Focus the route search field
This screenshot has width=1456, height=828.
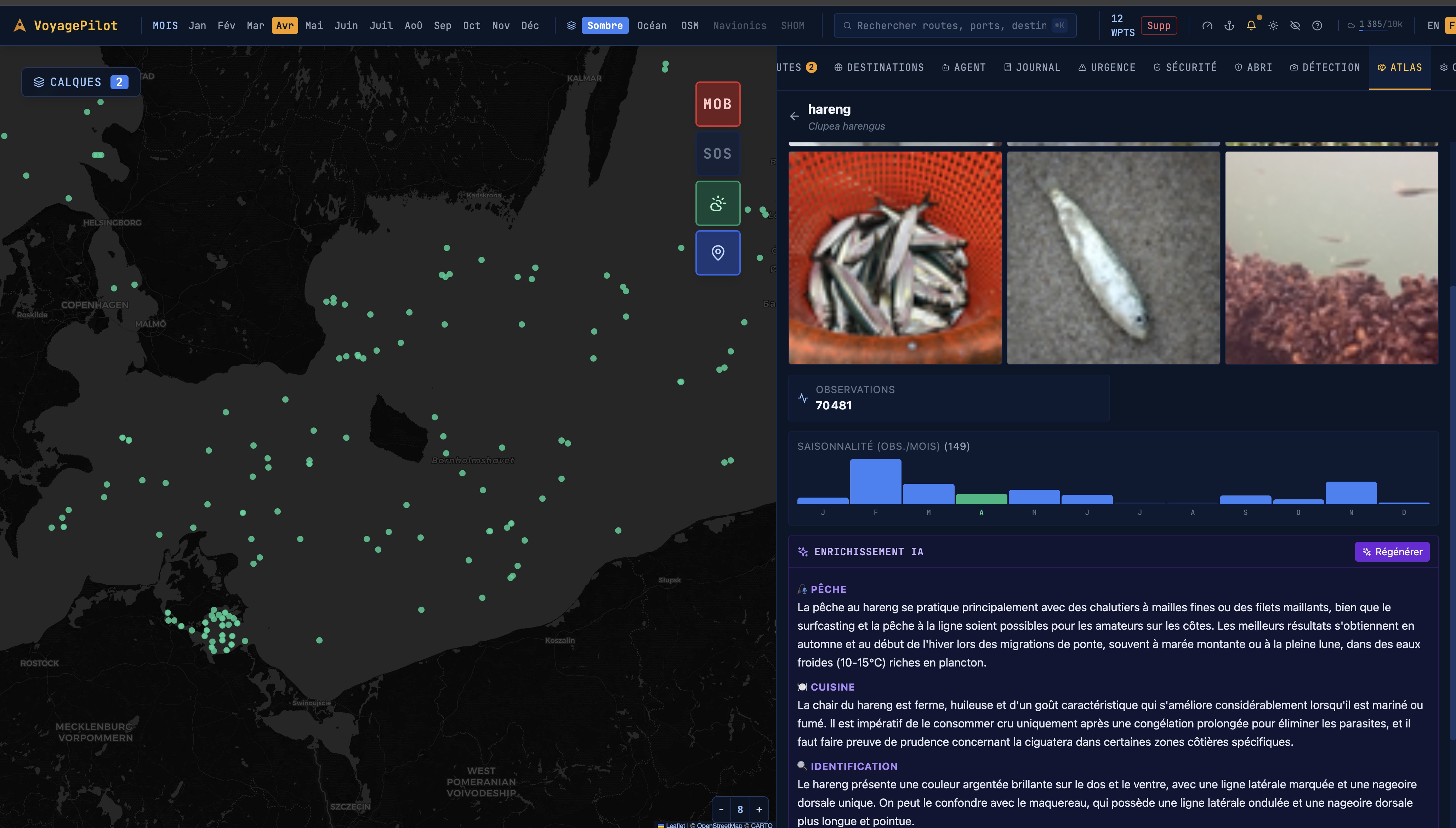(955, 25)
